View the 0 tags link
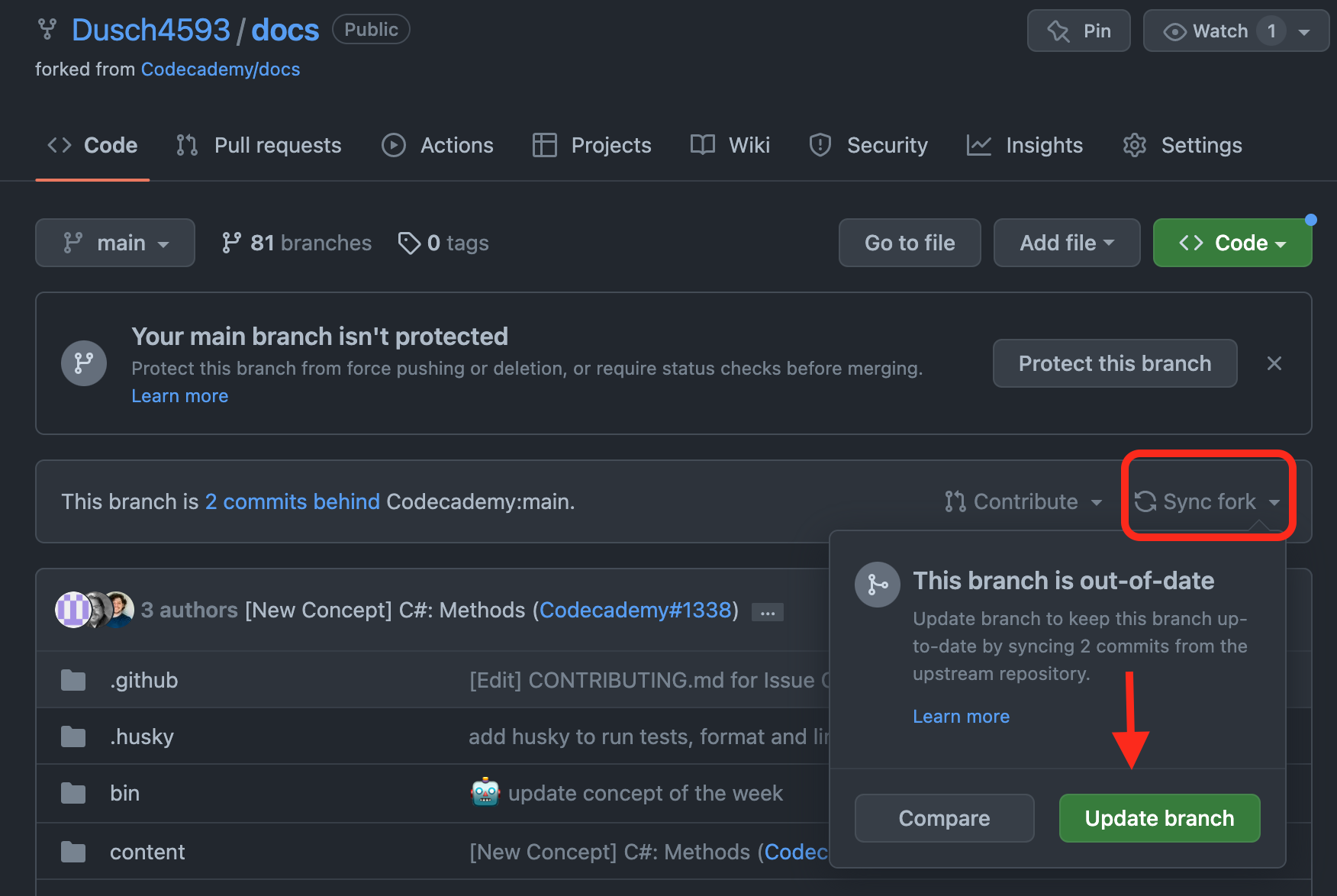This screenshot has width=1337, height=896. pyautogui.click(x=443, y=243)
